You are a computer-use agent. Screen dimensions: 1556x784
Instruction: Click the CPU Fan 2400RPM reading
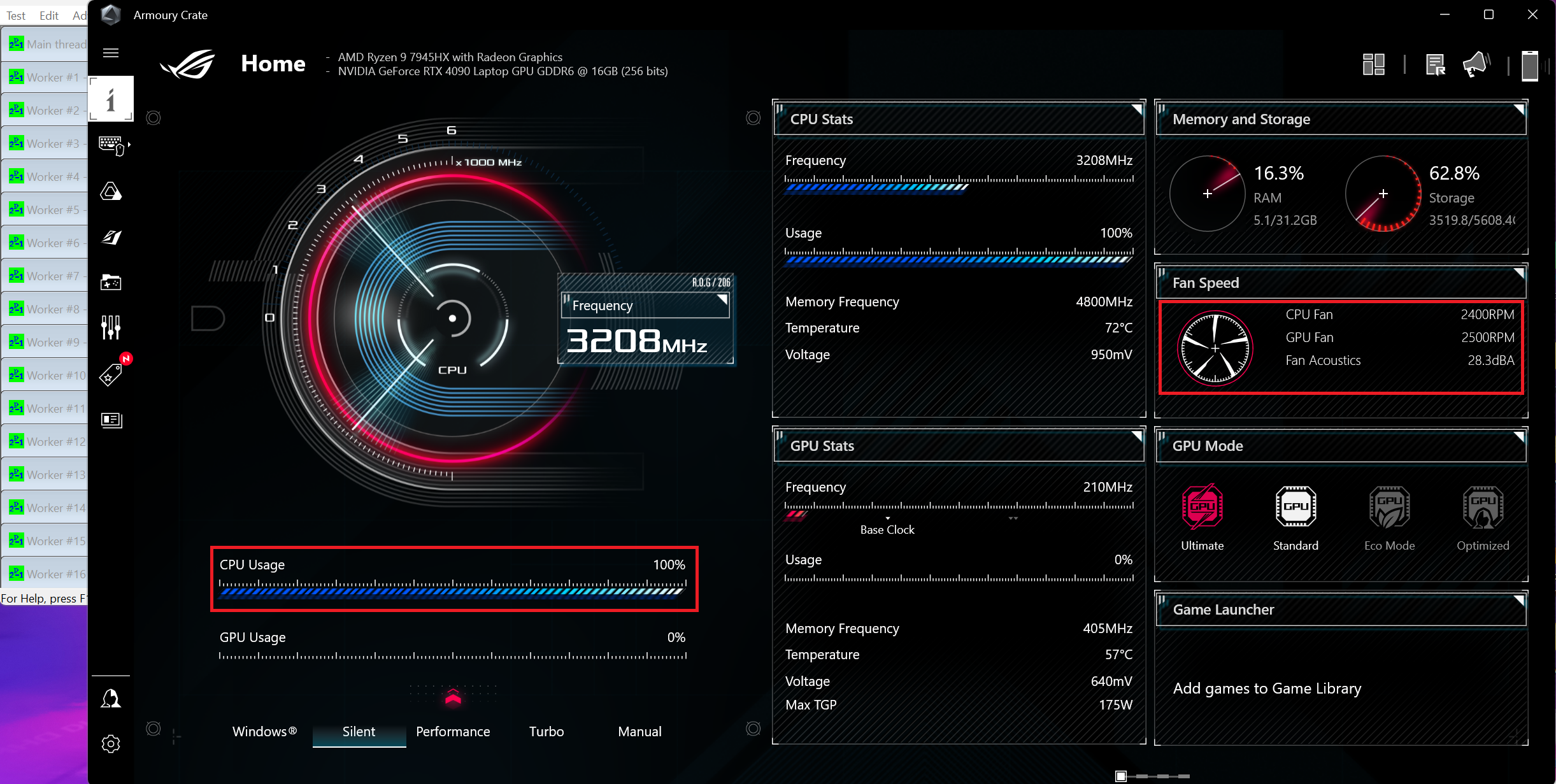pos(1487,314)
